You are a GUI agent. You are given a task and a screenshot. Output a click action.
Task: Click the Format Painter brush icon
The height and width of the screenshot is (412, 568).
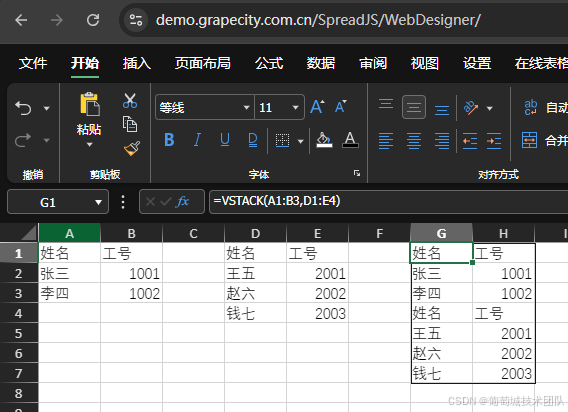click(132, 149)
